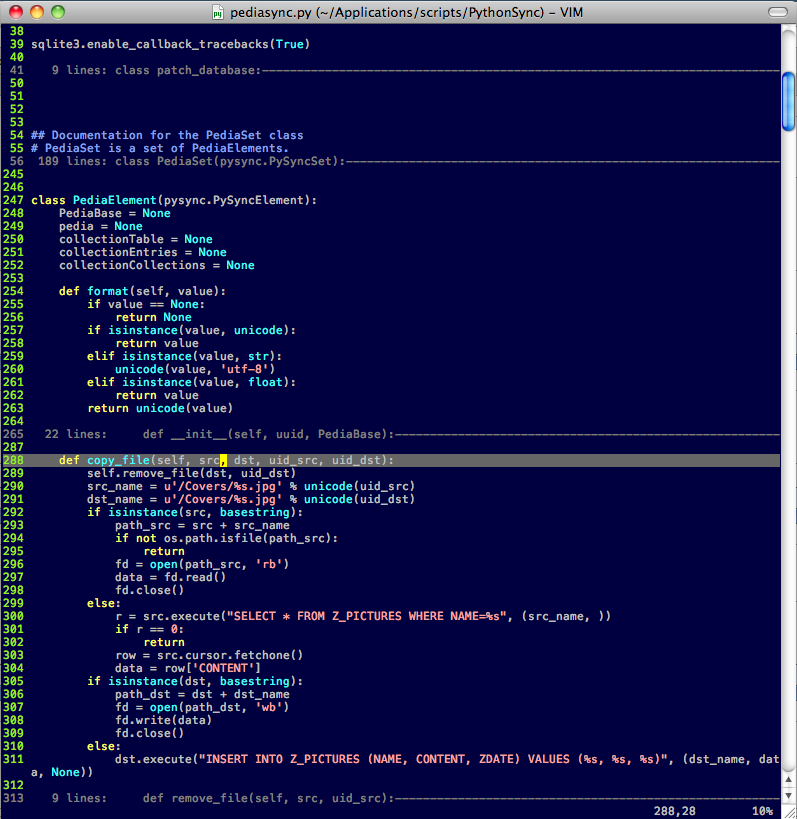
Task: Click the window resize grip corner
Action: coord(788,810)
